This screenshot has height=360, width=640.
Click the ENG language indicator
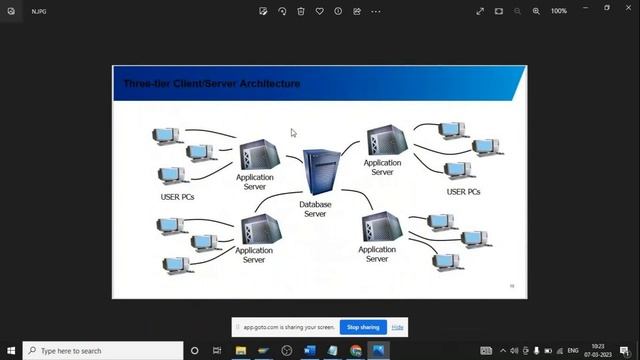pos(573,351)
